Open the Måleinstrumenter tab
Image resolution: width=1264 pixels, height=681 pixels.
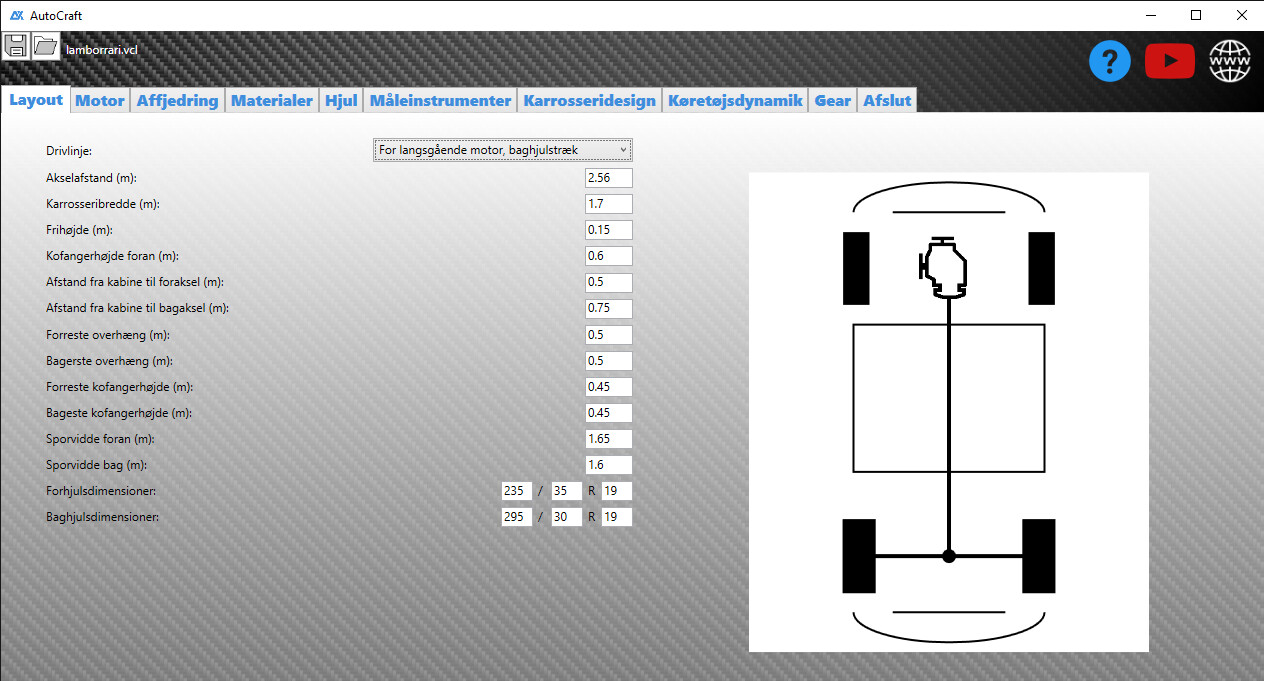(440, 100)
